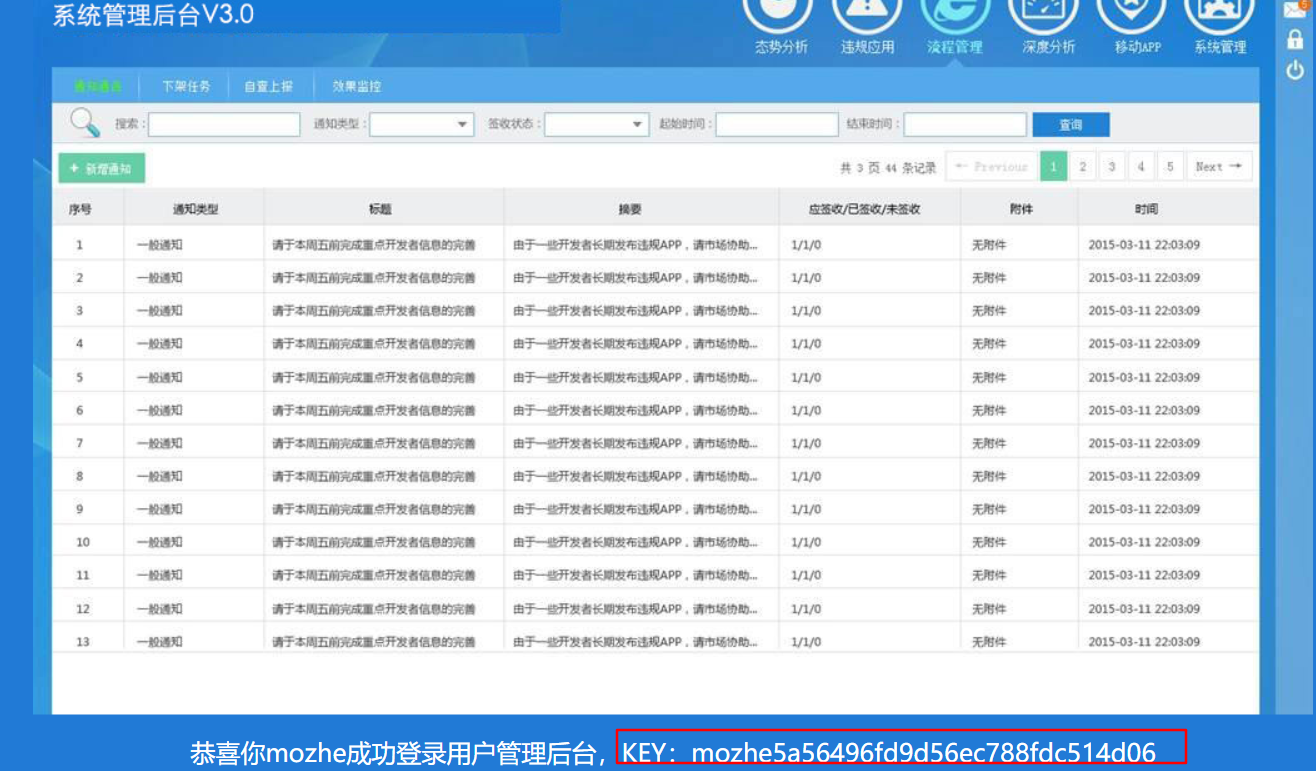Click the lock screen padlock icon

click(1295, 41)
